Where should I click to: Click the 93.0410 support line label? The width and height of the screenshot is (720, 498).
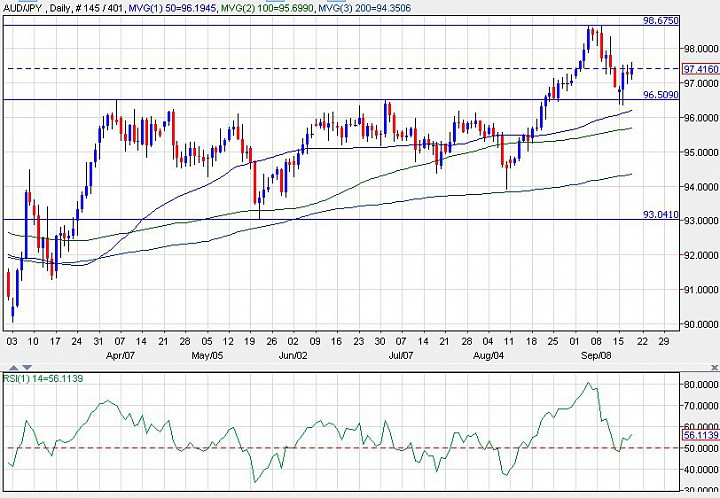[660, 214]
